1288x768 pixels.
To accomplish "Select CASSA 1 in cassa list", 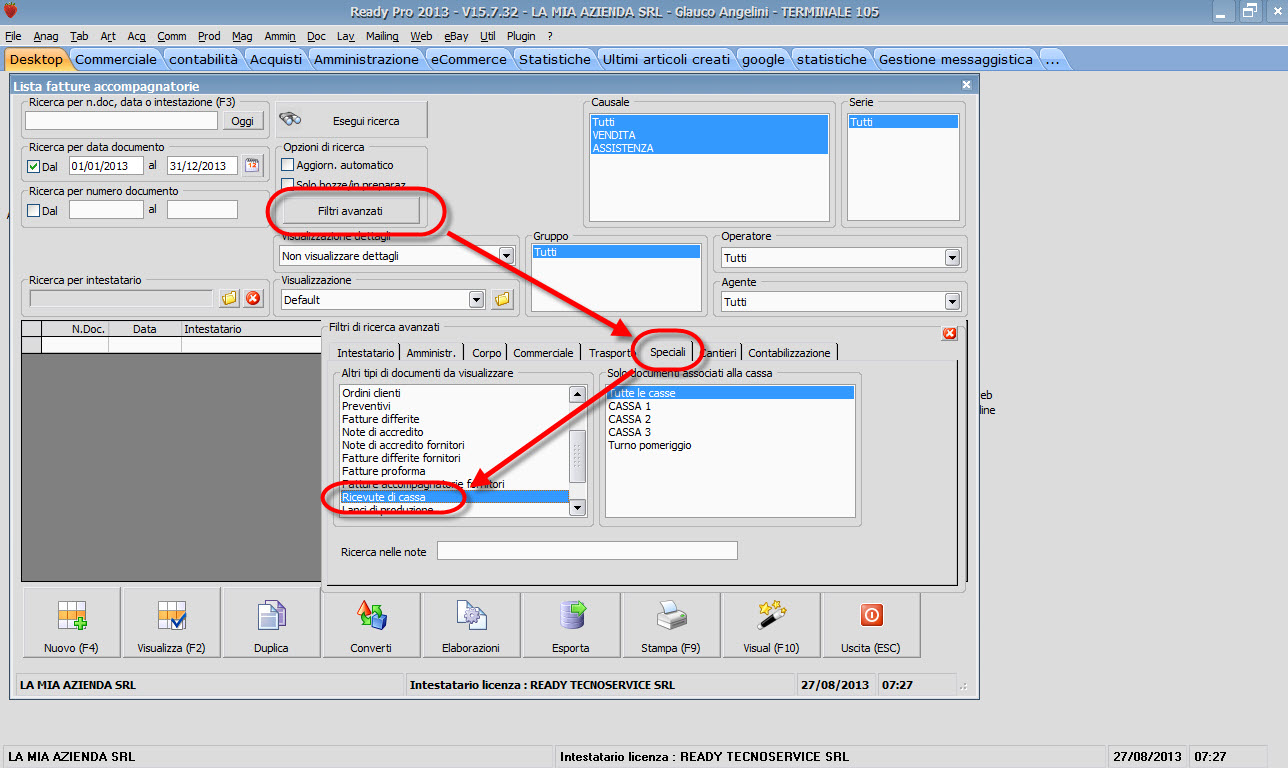I will click(x=730, y=407).
